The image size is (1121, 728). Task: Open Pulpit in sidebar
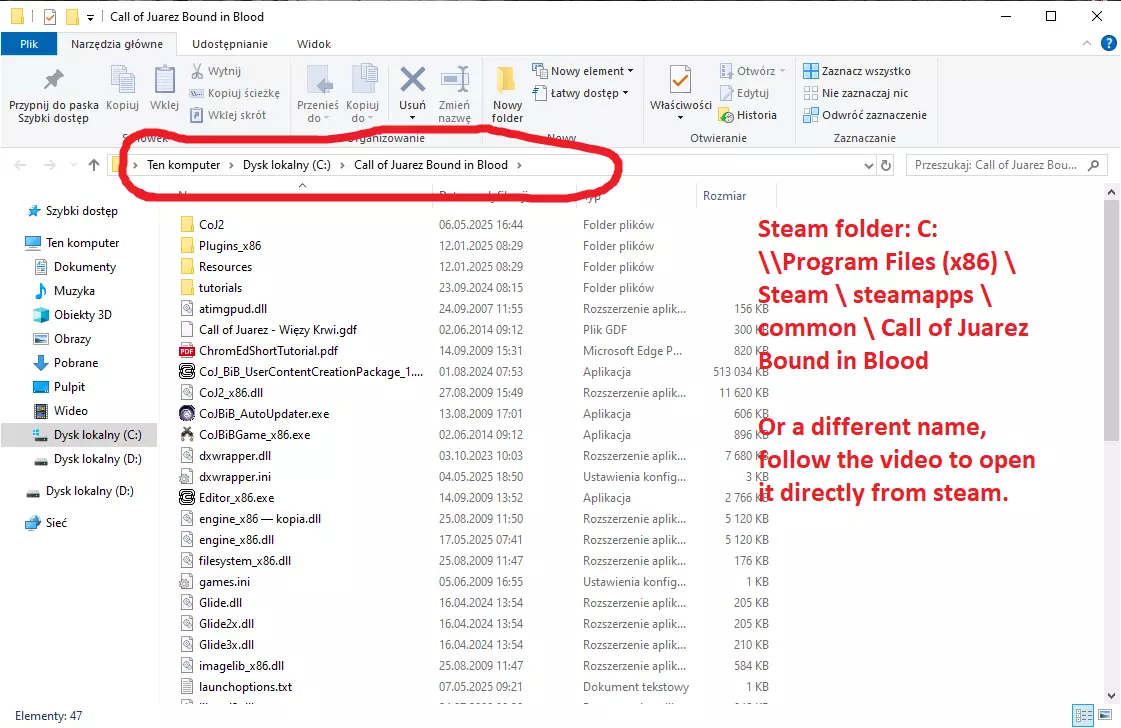59,387
